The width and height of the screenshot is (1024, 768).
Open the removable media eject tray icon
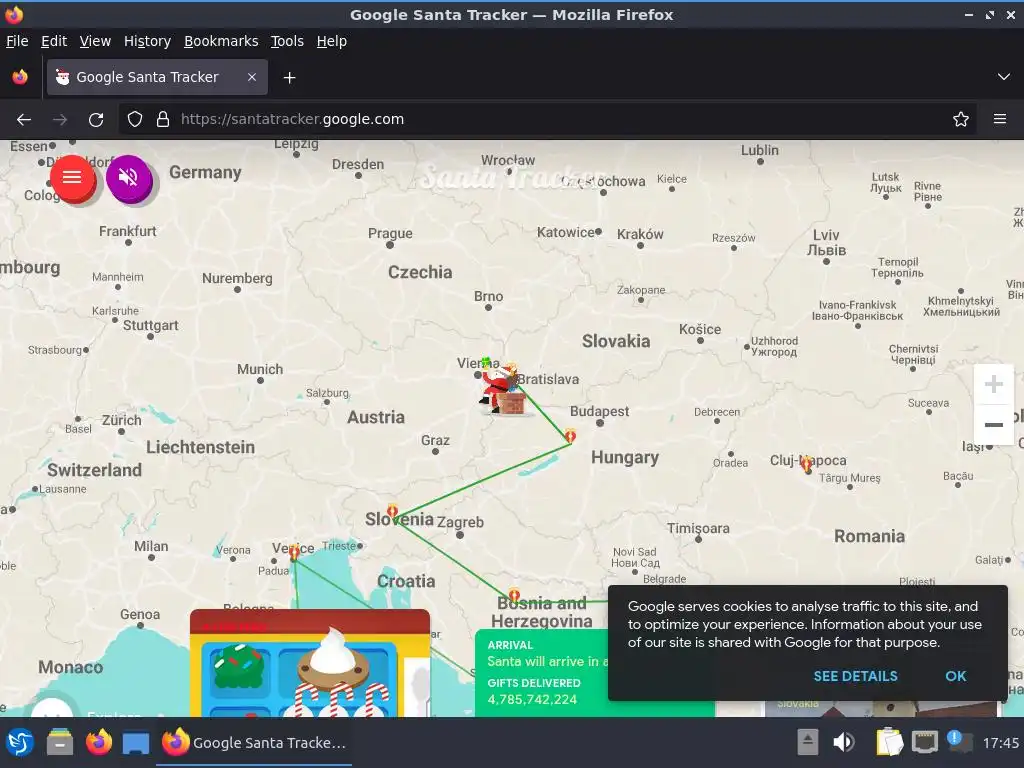point(807,743)
